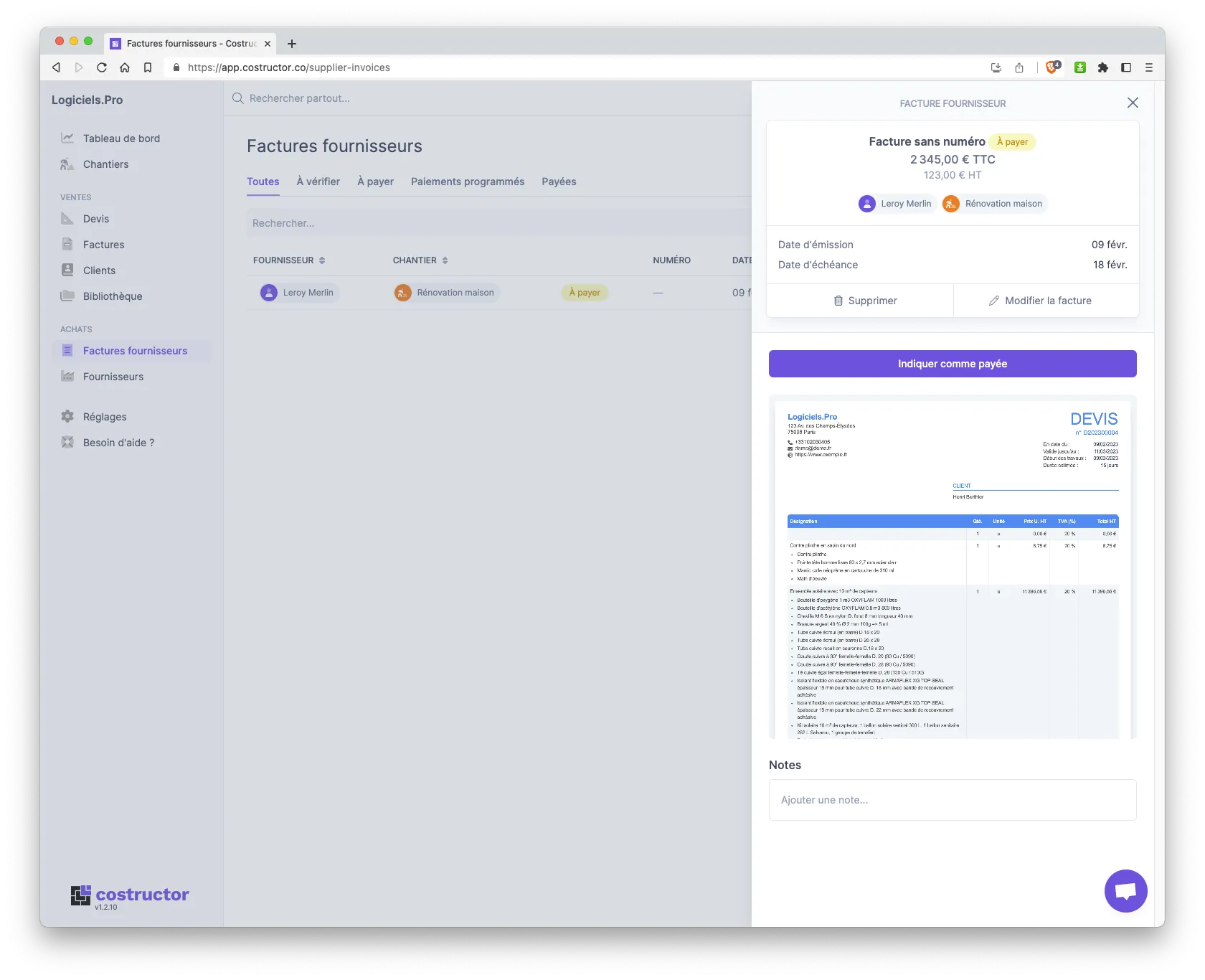
Task: Open the browser hamburger menu
Action: coord(1149,67)
